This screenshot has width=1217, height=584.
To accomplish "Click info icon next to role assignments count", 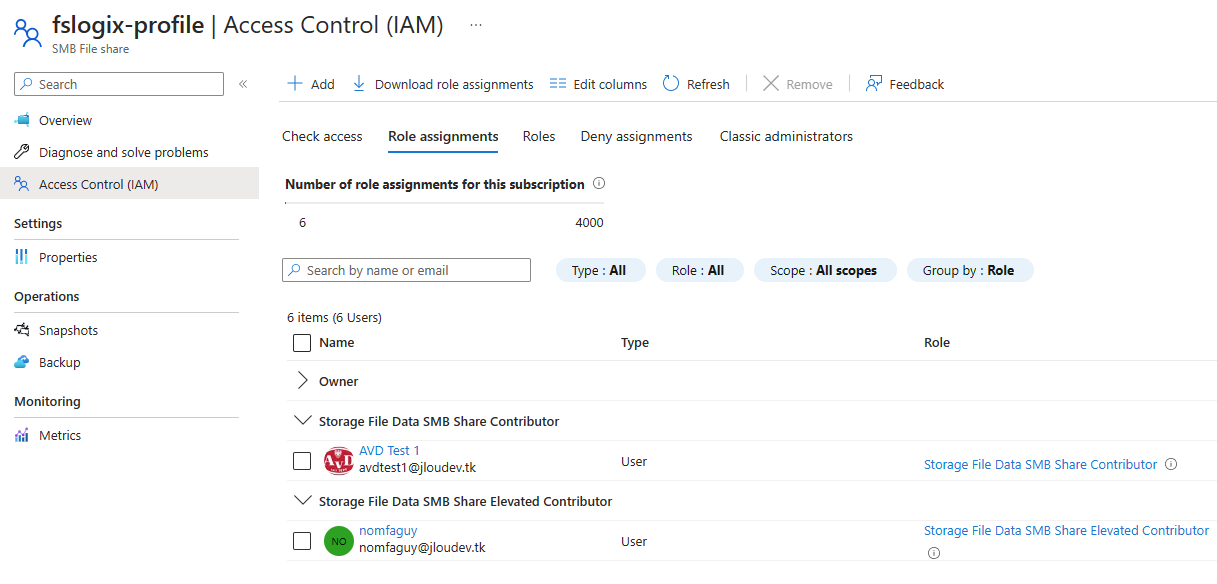I will pos(599,184).
